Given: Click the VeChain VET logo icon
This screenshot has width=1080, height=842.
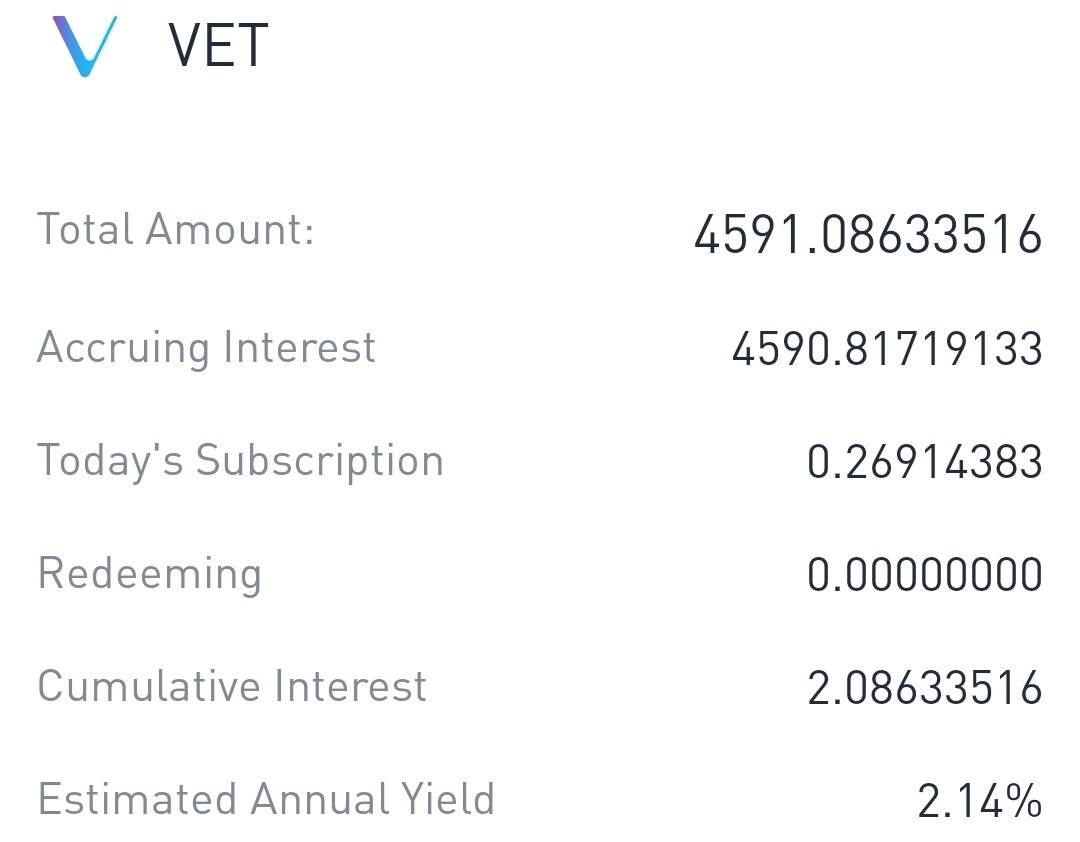Looking at the screenshot, I should pyautogui.click(x=85, y=46).
